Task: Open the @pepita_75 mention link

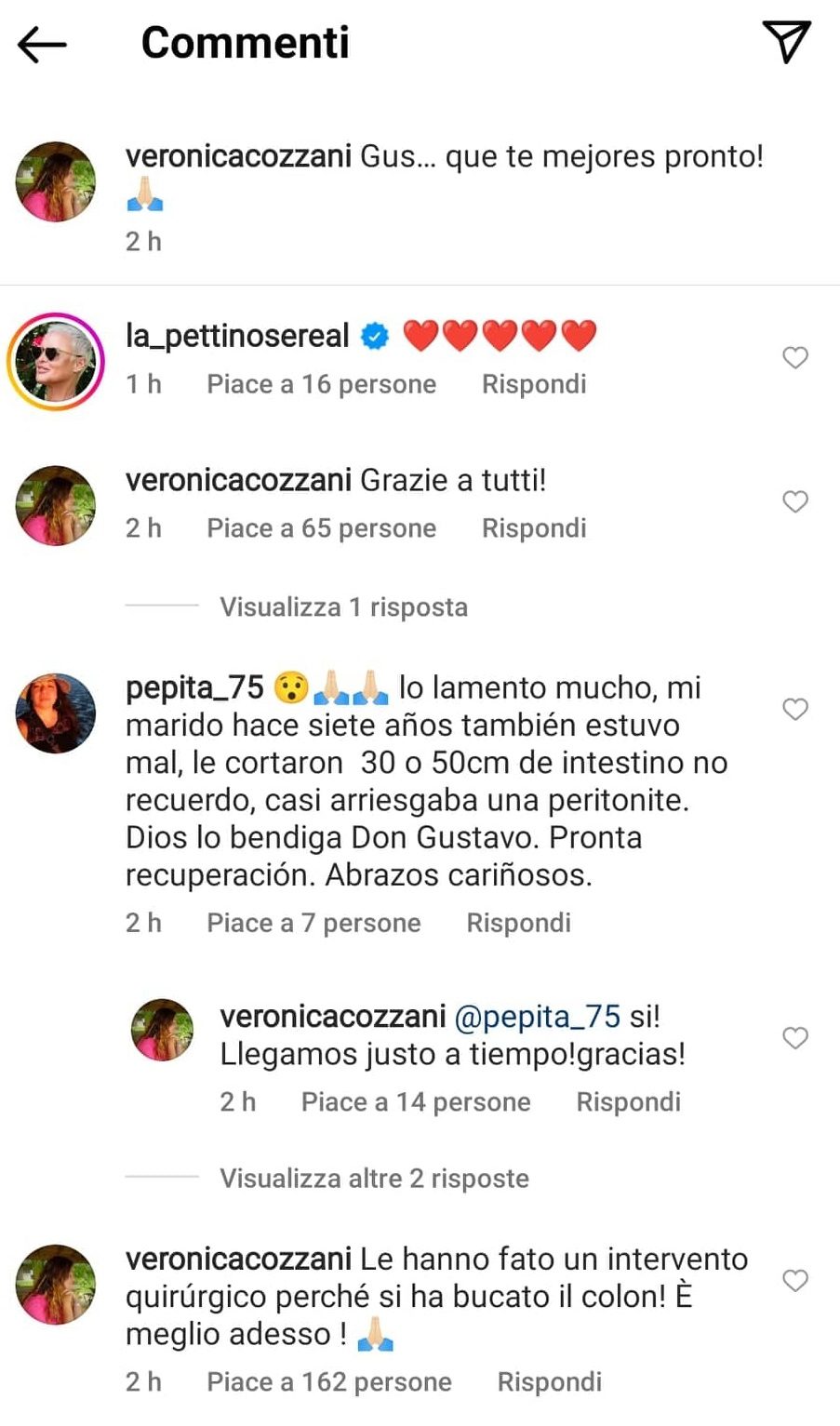Action: click(537, 1016)
